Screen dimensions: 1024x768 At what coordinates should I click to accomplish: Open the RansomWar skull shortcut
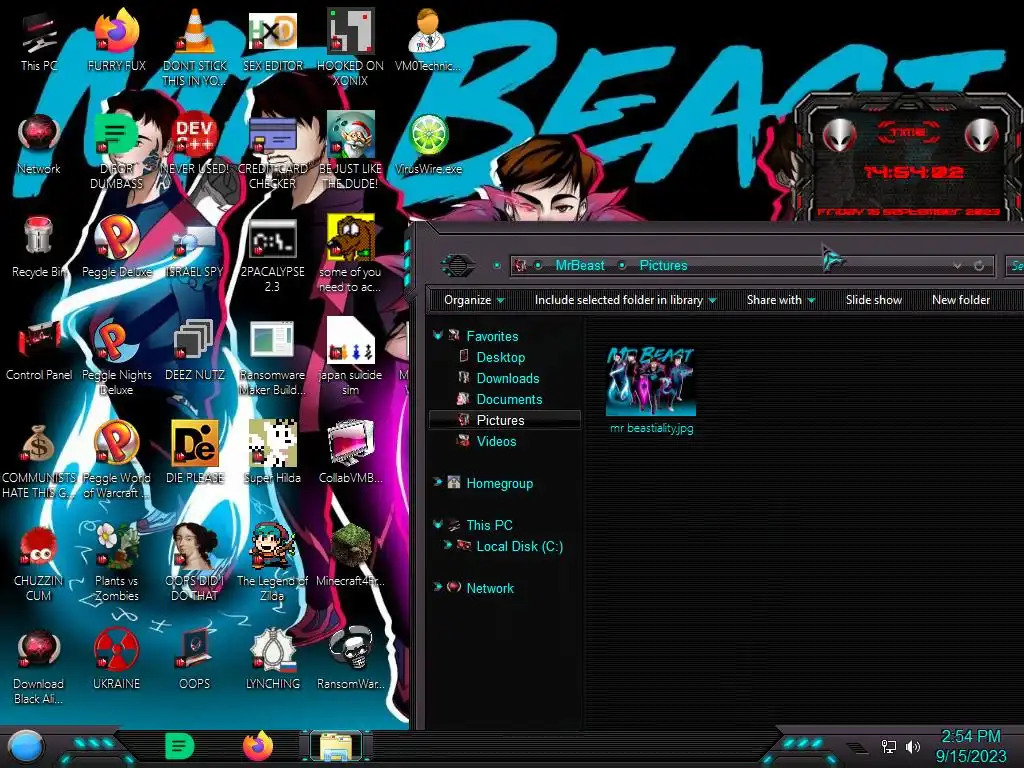coord(350,658)
